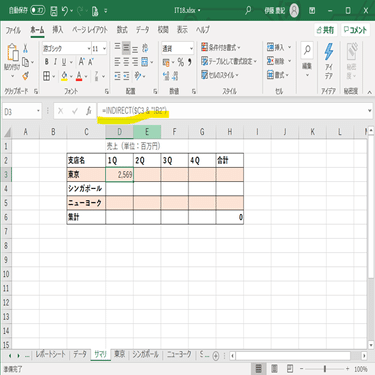The height and width of the screenshot is (375, 375).
Task: Toggle italic formatting
Action: (x=55, y=62)
